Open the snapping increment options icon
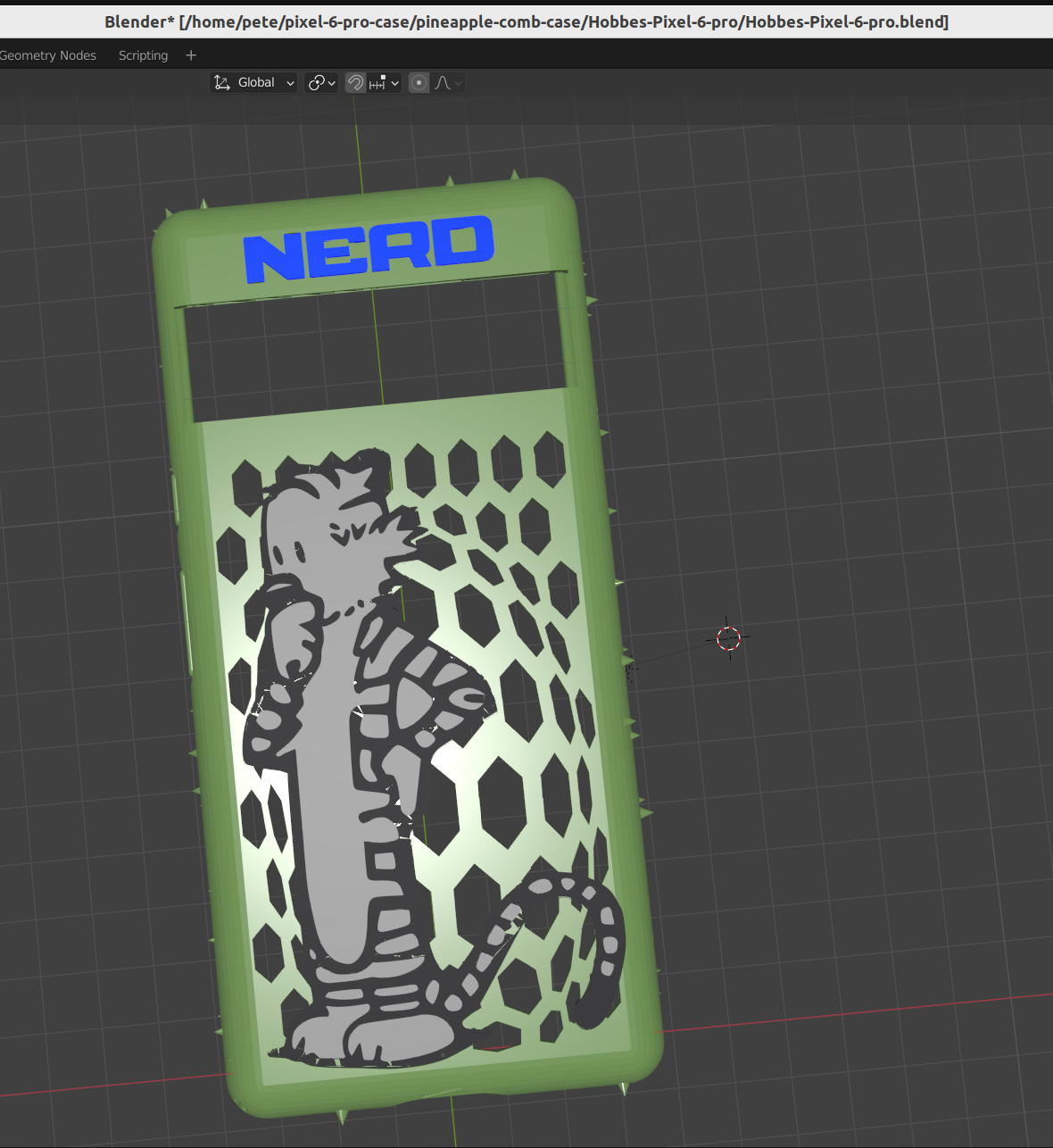This screenshot has height=1148, width=1053. click(x=377, y=83)
